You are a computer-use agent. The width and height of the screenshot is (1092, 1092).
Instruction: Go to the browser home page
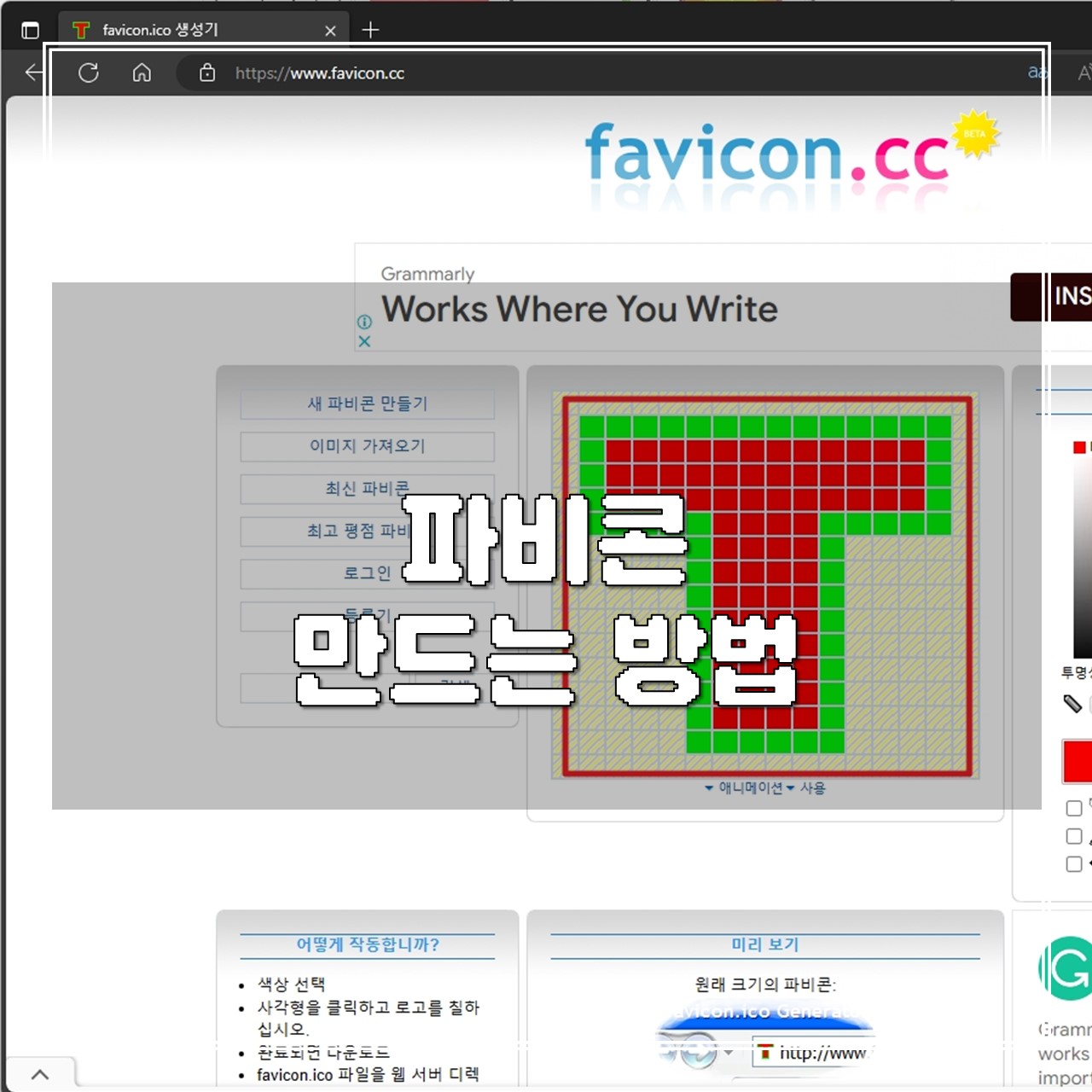[142, 73]
